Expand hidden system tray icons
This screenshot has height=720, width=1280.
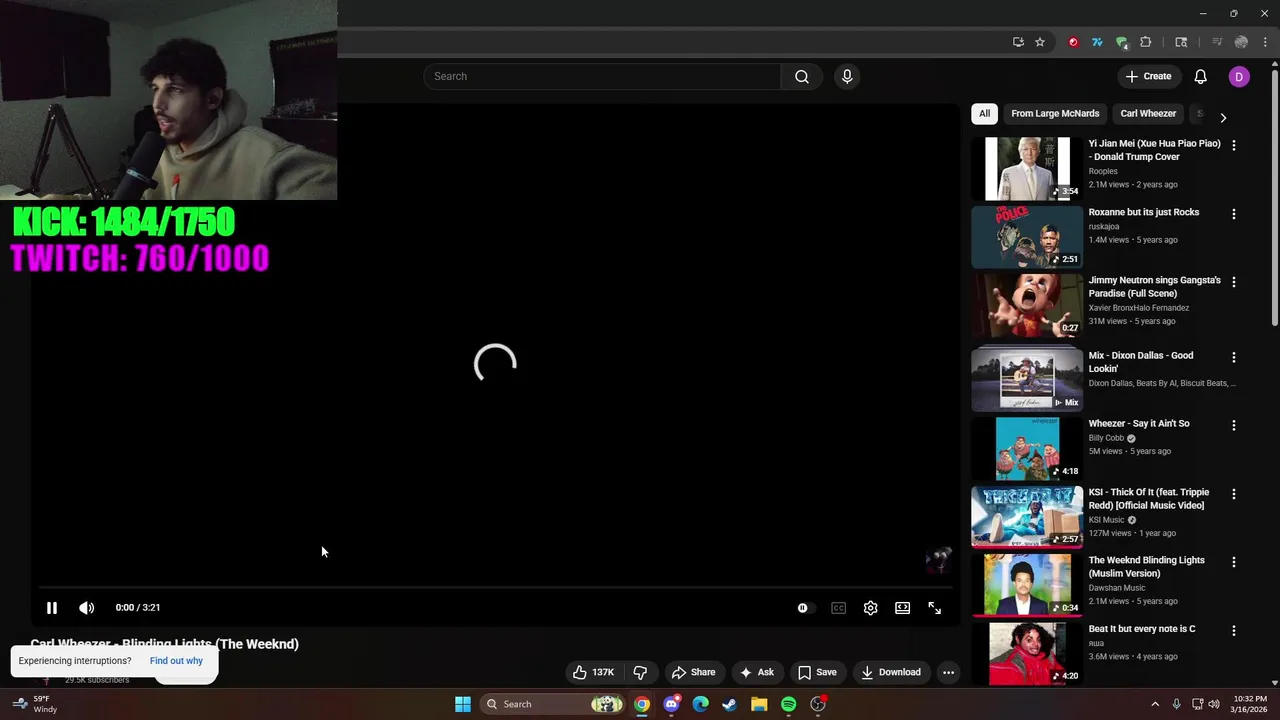[1155, 704]
